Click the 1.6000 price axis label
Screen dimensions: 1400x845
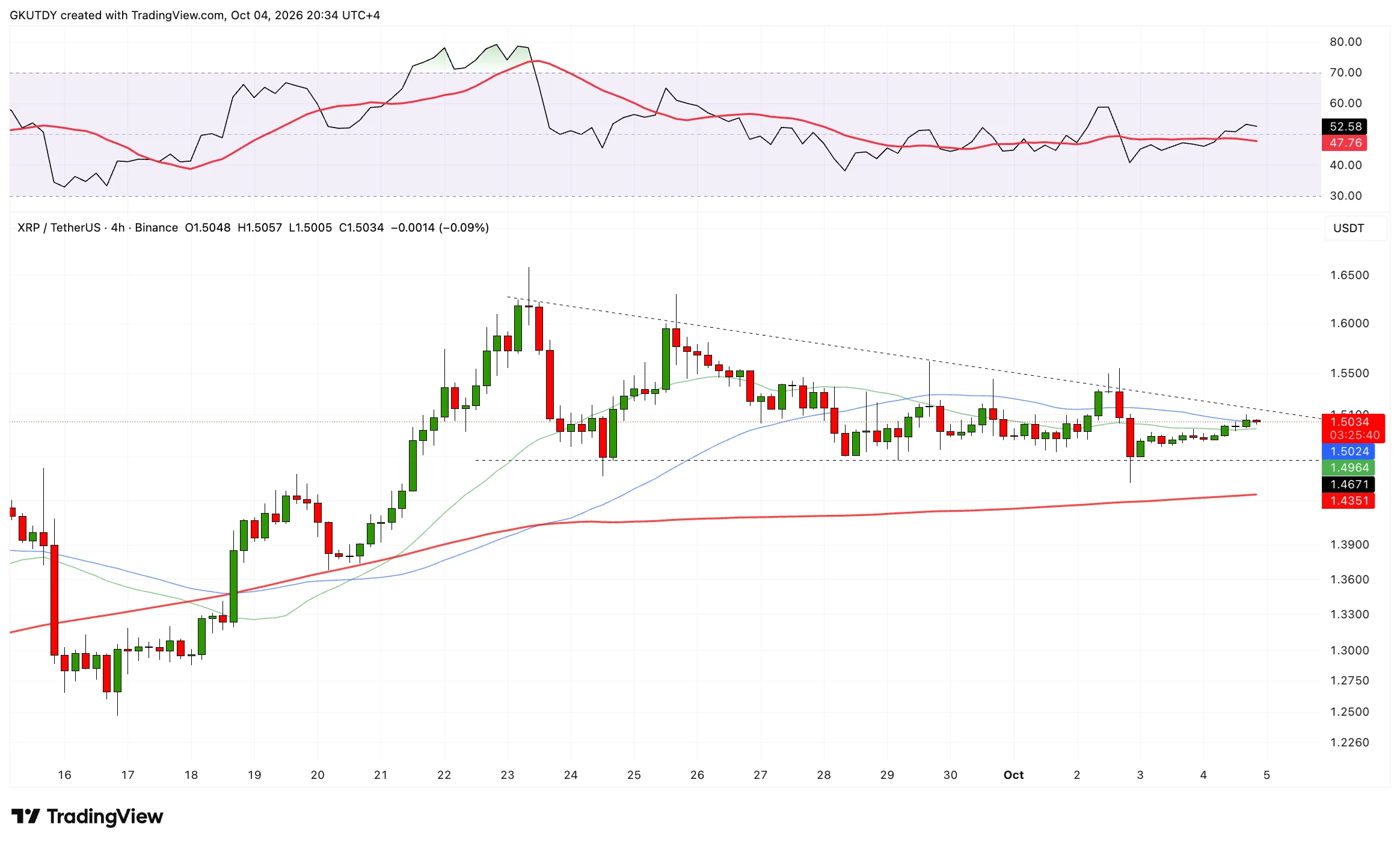point(1349,323)
